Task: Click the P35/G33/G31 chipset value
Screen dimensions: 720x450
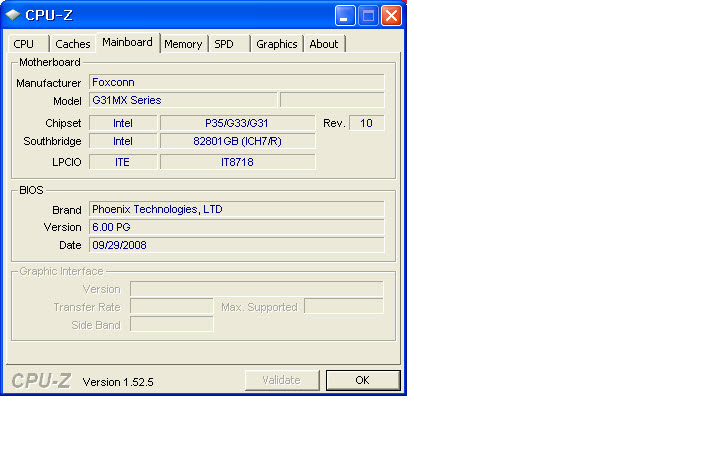Action: click(x=237, y=123)
